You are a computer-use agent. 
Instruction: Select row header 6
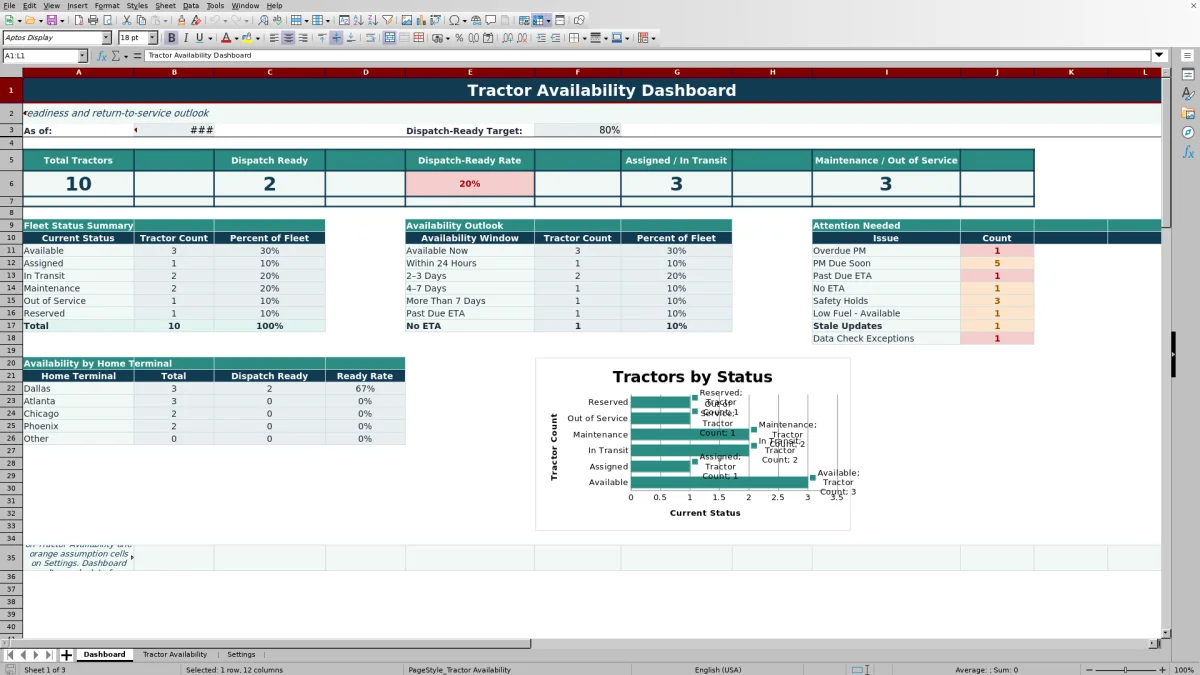[x=11, y=183]
